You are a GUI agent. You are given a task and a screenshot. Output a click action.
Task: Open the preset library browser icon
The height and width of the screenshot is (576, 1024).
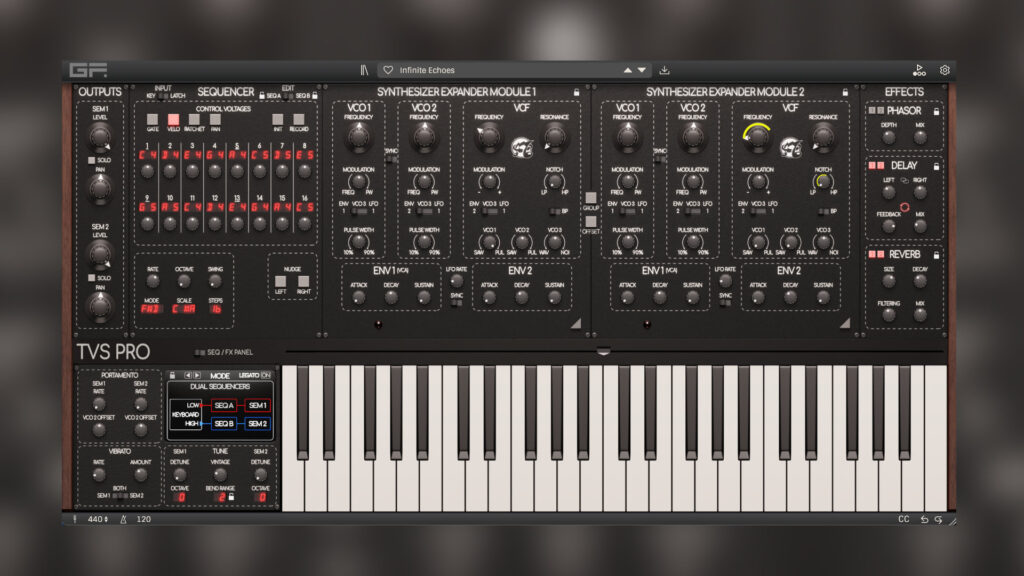click(x=364, y=70)
